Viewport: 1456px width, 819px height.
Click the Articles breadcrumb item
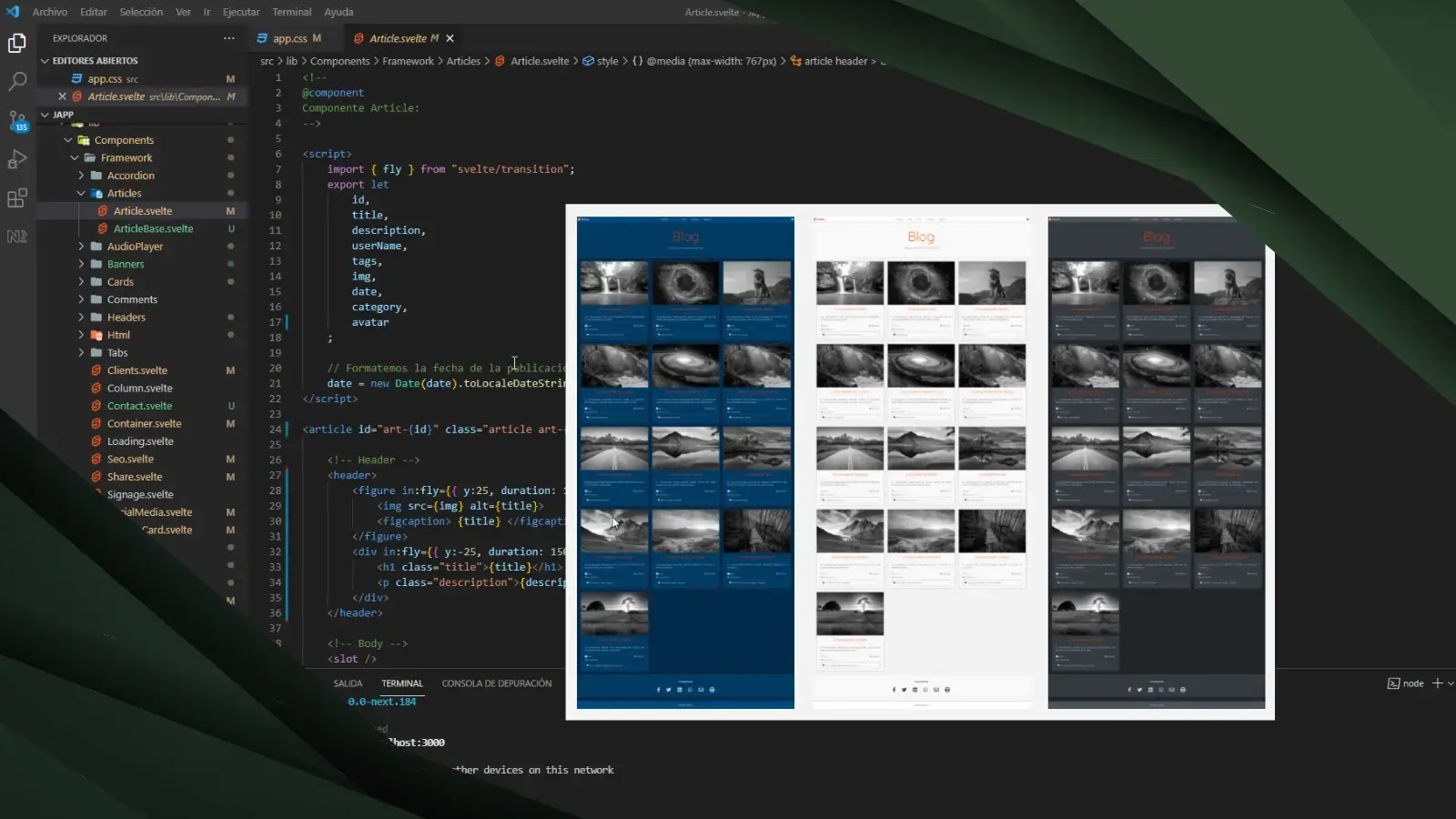point(464,61)
